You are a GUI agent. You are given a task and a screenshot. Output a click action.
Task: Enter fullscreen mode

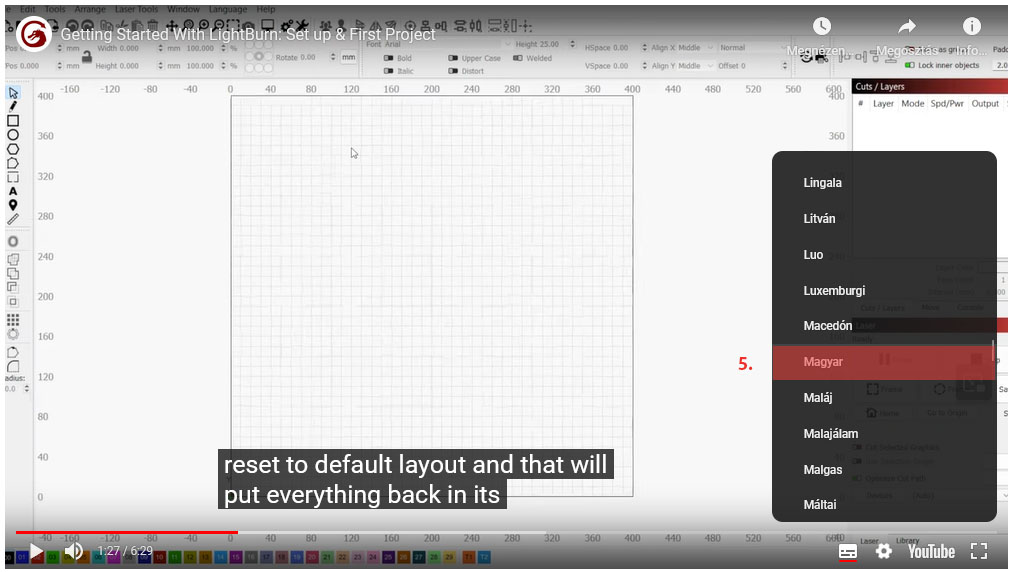tap(979, 551)
